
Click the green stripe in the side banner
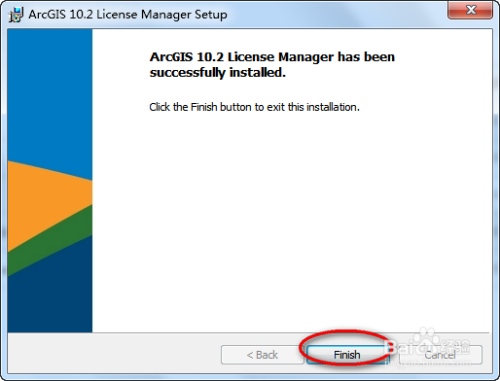pyautogui.click(x=50, y=240)
